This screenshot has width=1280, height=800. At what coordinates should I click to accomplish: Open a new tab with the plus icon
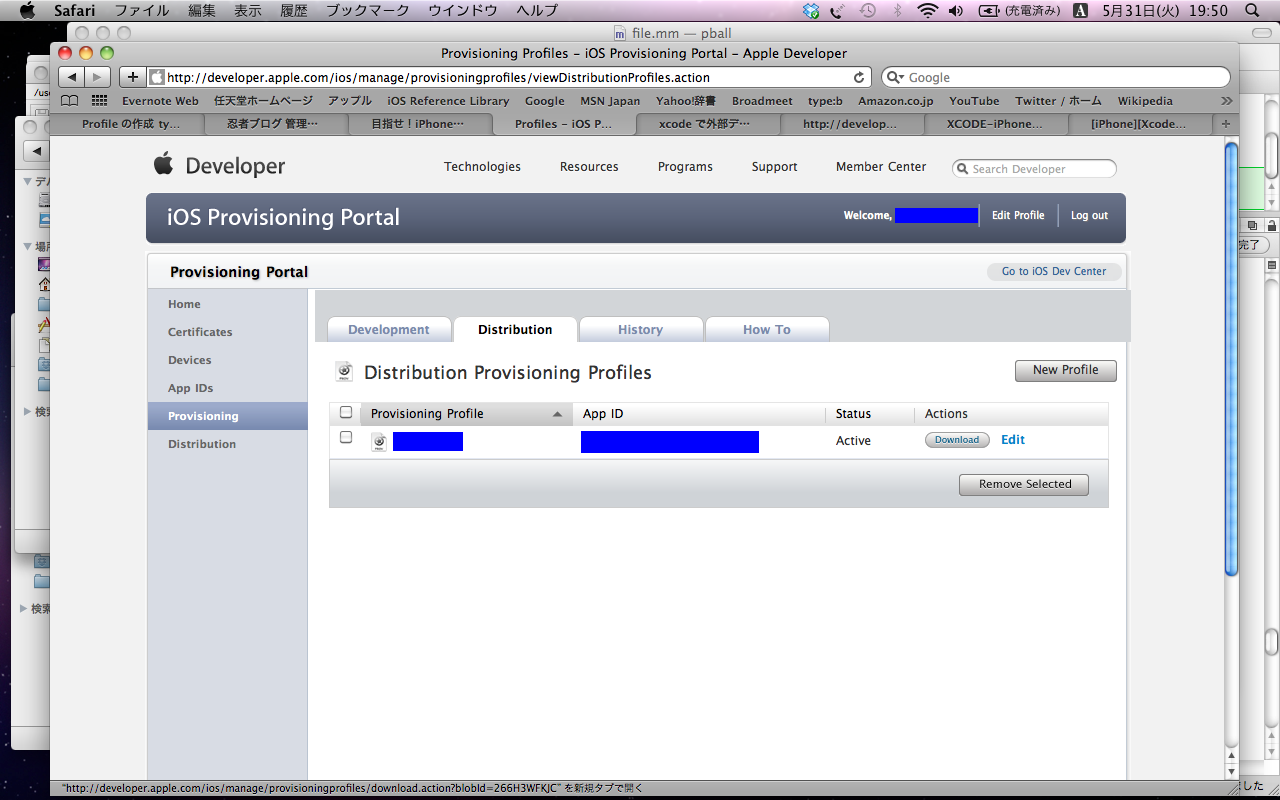(x=1226, y=124)
